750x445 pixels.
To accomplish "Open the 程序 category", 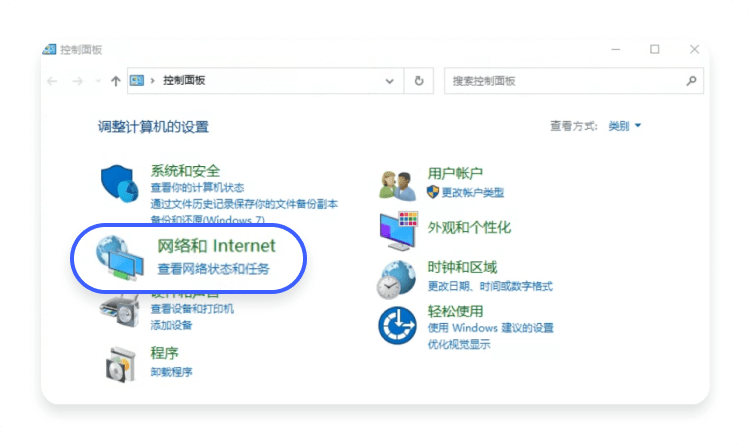I will 165,353.
